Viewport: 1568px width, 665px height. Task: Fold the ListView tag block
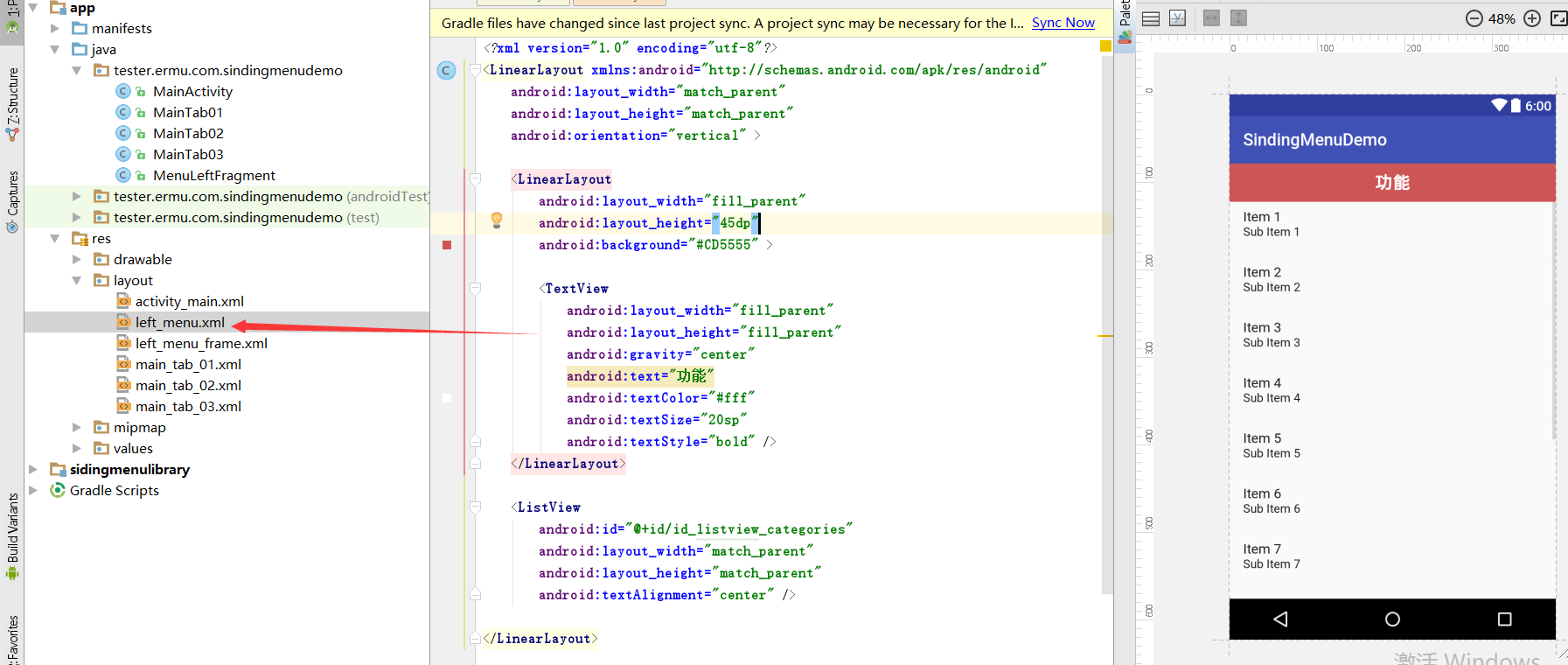coord(475,507)
